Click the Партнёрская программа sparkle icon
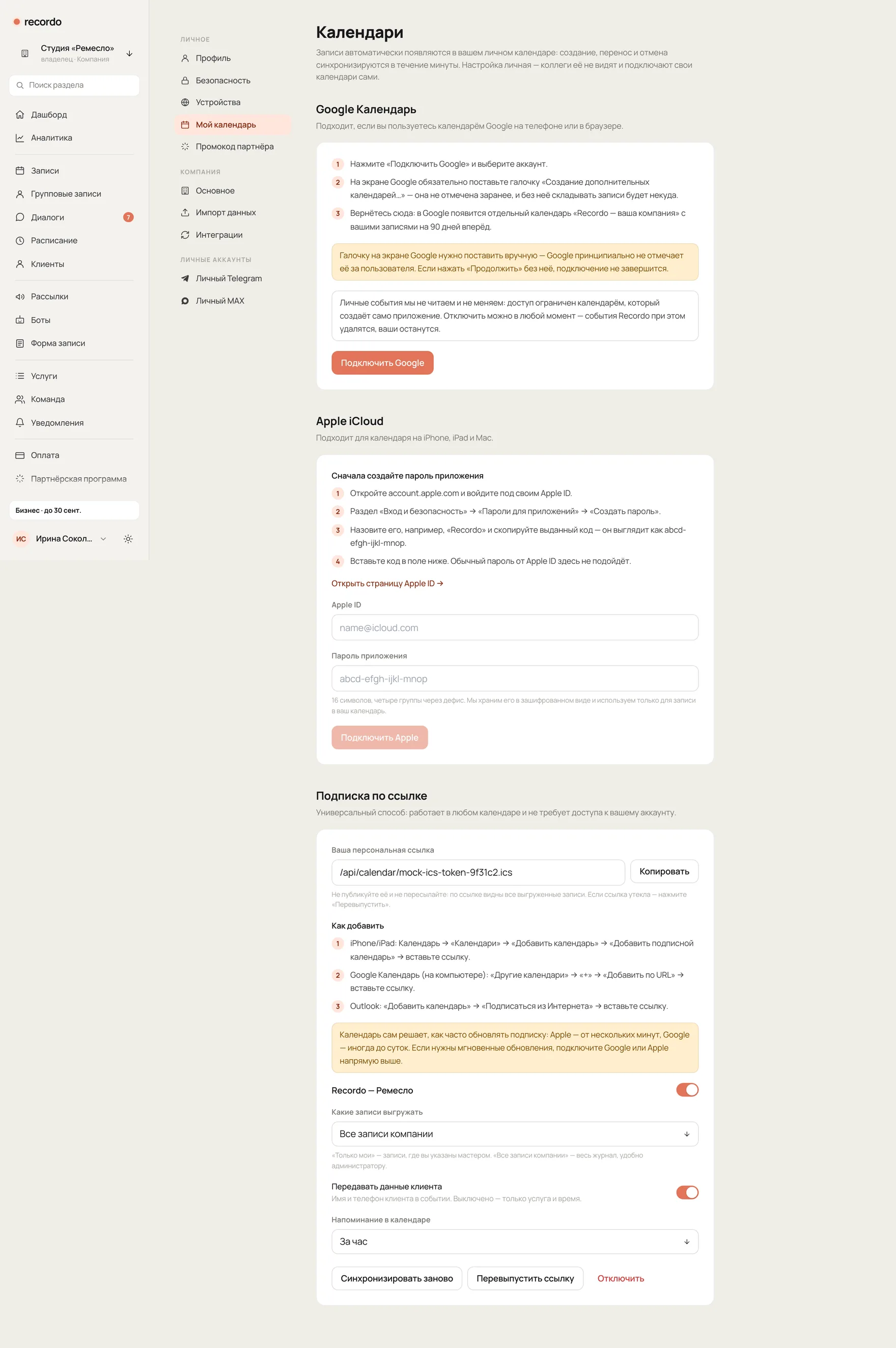Image resolution: width=896 pixels, height=1348 pixels. click(x=20, y=479)
